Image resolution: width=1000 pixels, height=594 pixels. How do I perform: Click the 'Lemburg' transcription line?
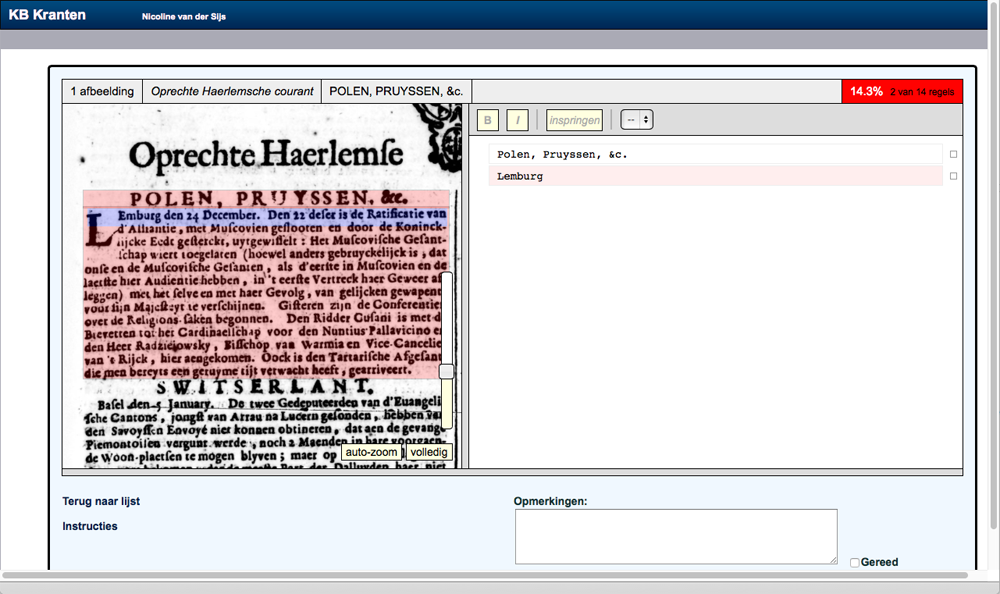pos(715,176)
